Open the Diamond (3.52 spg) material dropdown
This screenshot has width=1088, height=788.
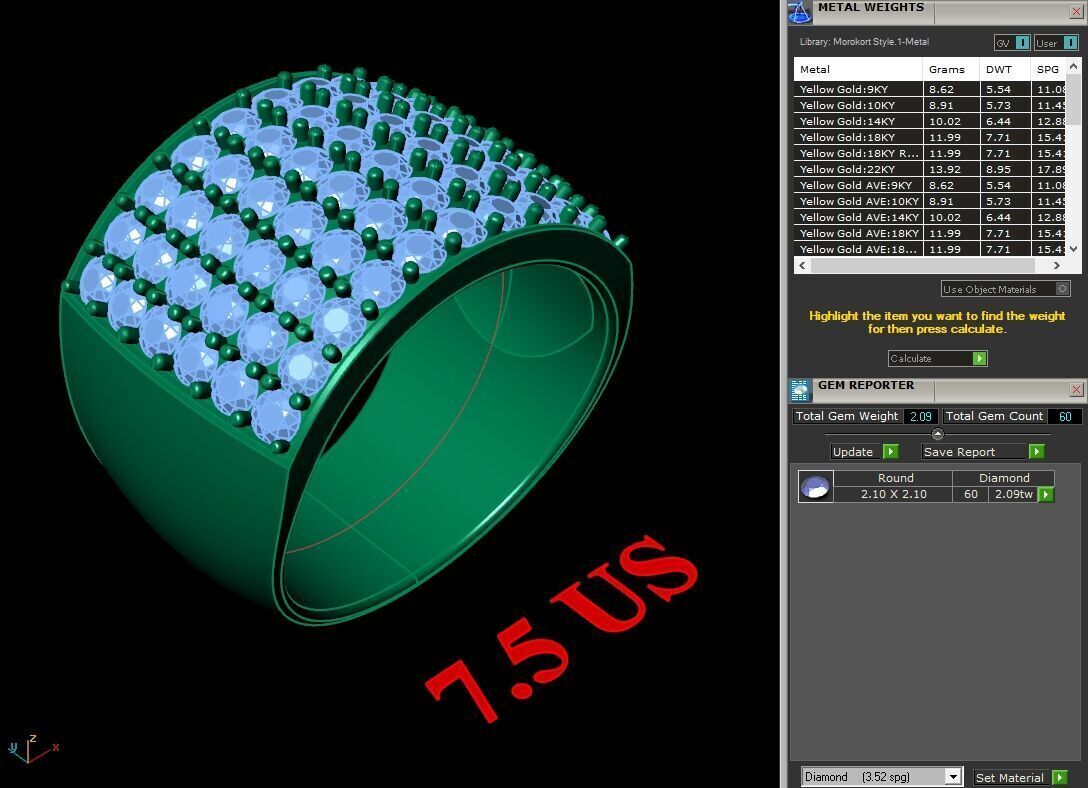click(882, 777)
